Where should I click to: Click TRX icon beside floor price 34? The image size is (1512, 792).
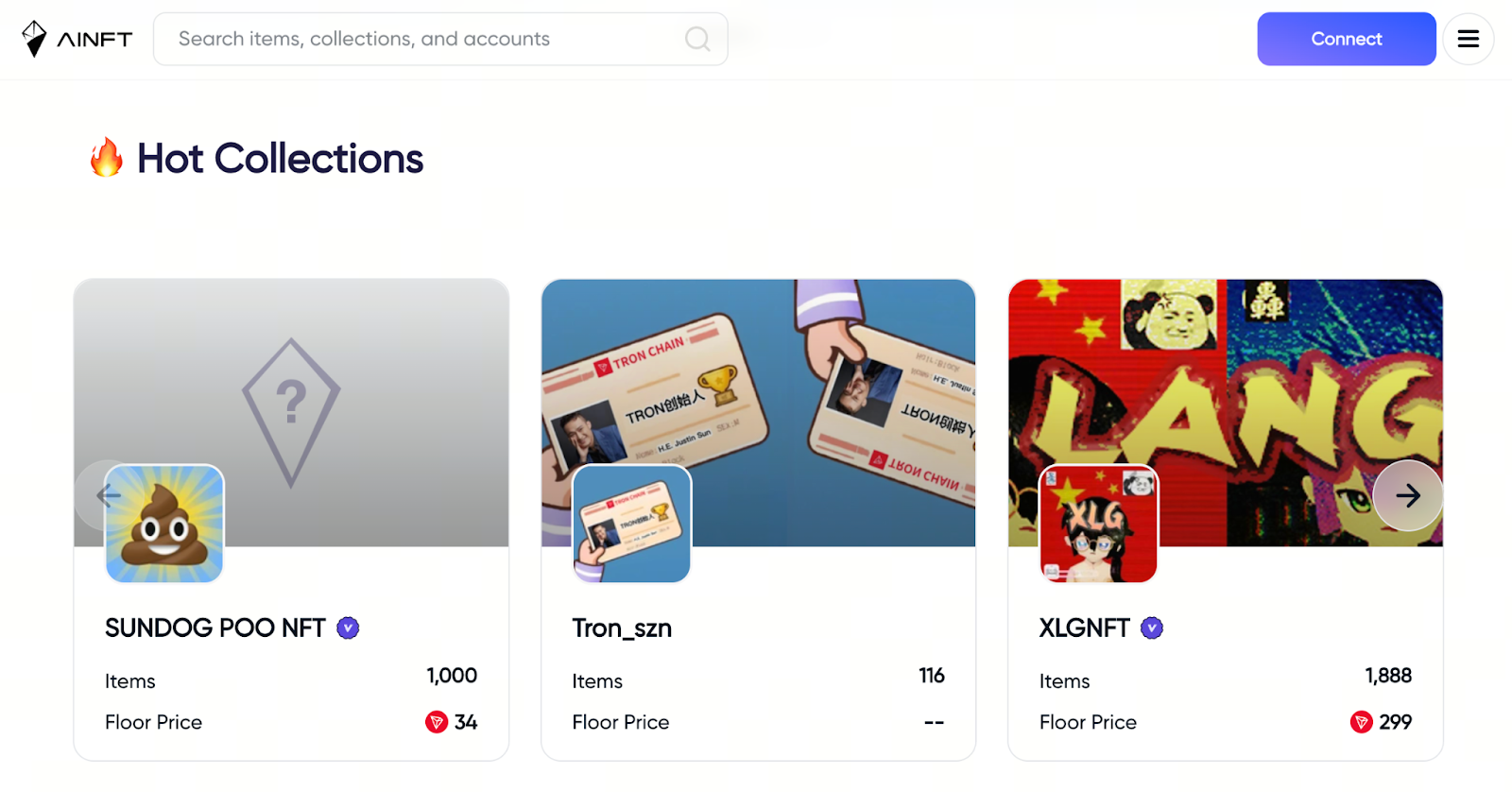point(436,722)
